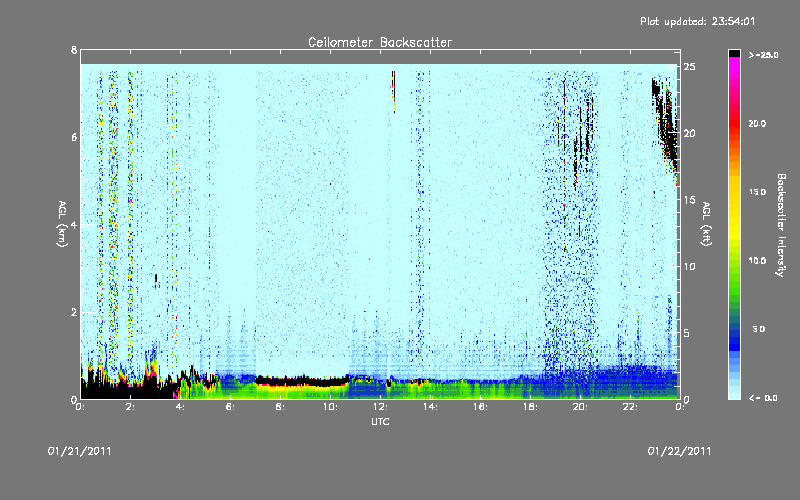The width and height of the screenshot is (800, 500).
Task: Click the "10" tick on the kft axis
Action: point(689,266)
